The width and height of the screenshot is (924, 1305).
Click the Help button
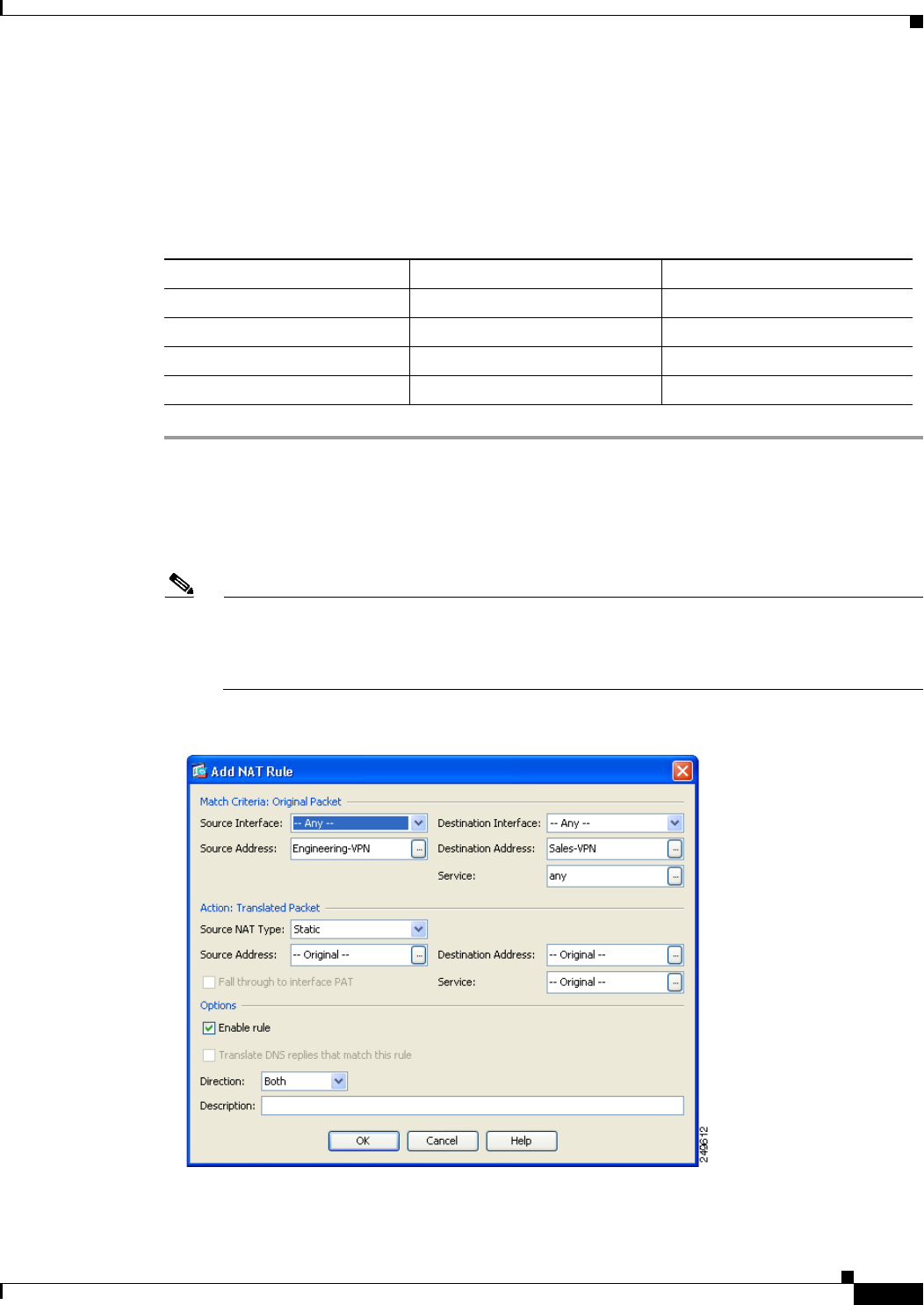522,1141
